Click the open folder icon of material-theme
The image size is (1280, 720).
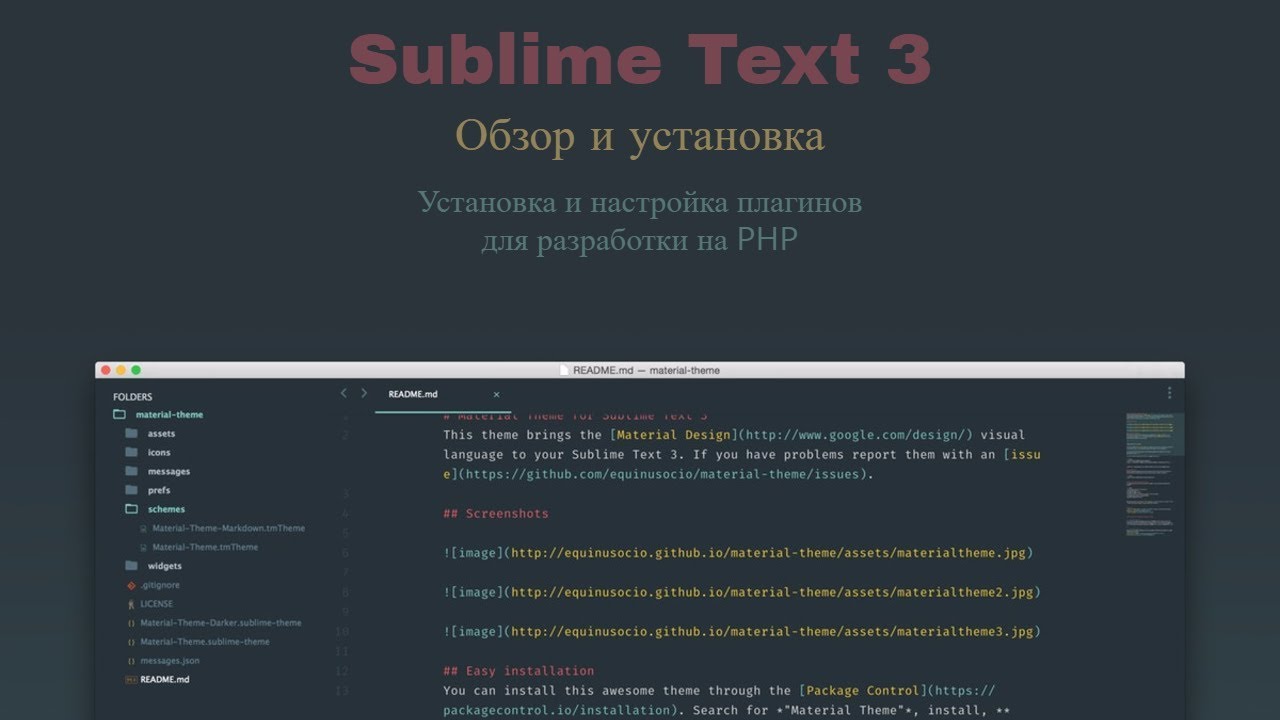coord(119,414)
